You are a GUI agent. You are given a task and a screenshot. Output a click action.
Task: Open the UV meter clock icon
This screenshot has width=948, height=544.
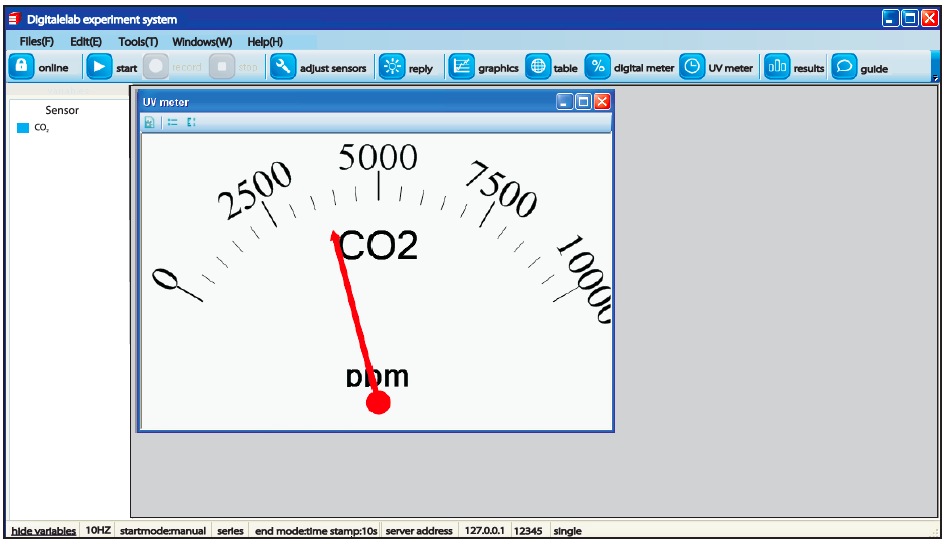692,67
